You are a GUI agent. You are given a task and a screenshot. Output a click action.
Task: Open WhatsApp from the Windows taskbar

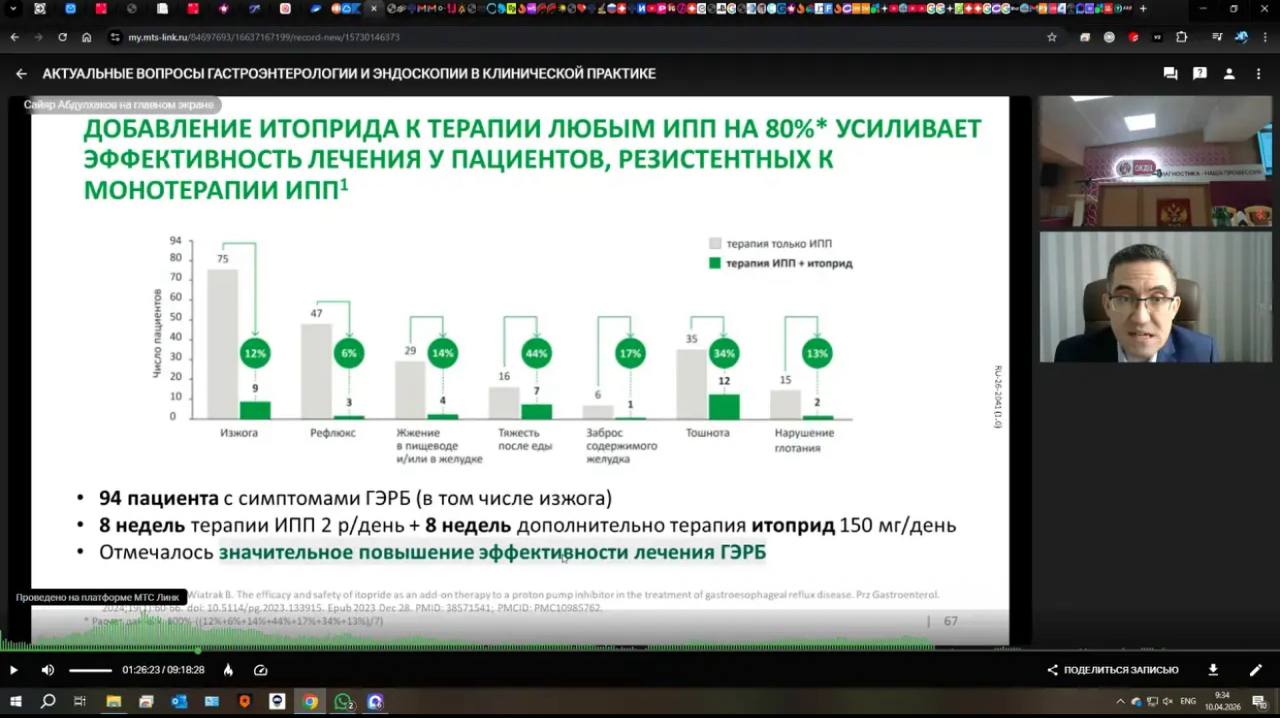tap(343, 702)
